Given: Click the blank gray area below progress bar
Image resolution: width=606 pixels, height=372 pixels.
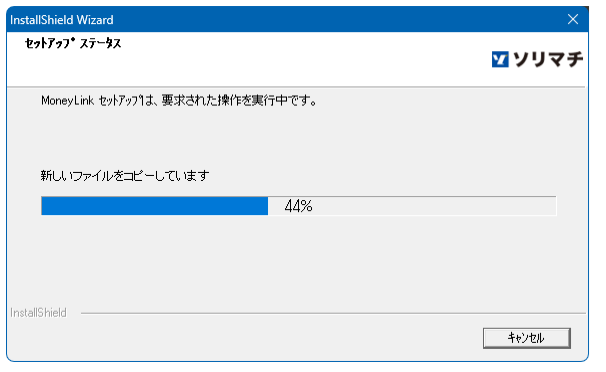Looking at the screenshot, I should 298,263.
